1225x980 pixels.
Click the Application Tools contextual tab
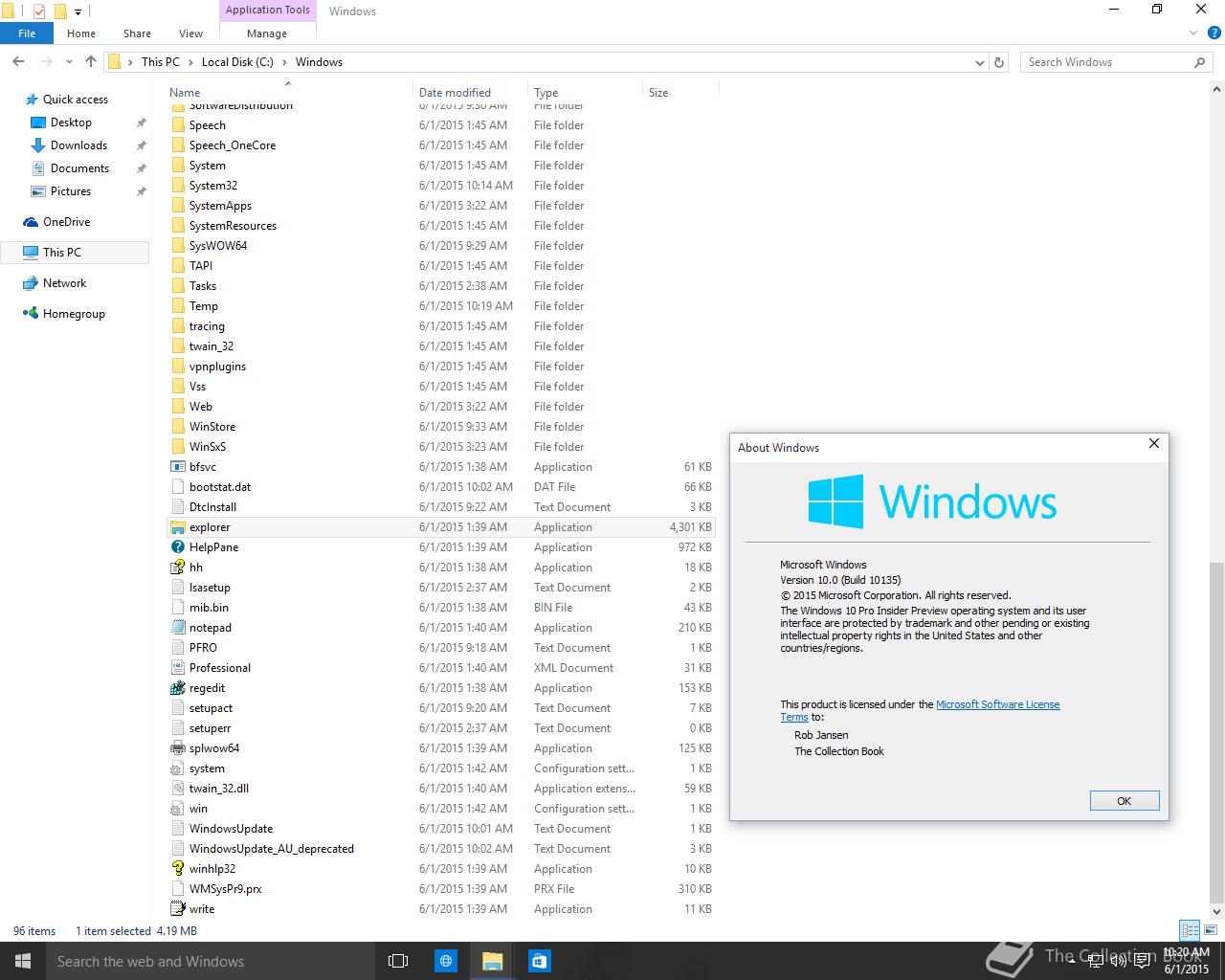pos(268,11)
